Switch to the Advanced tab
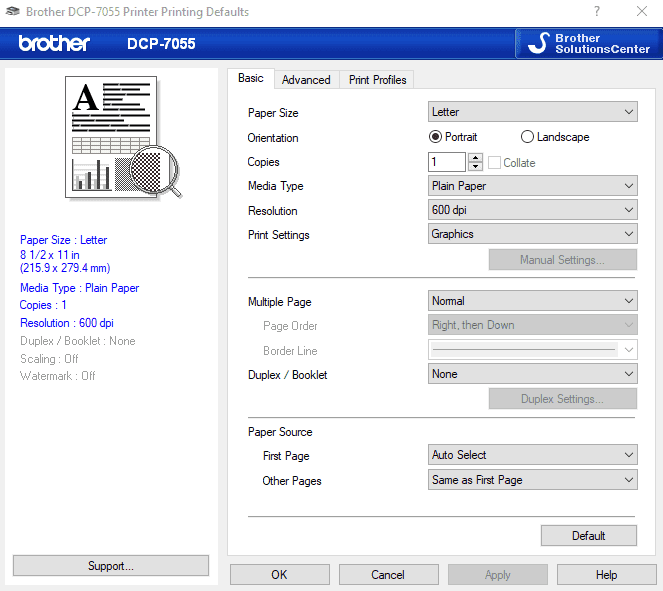The width and height of the screenshot is (663, 591). coord(306,80)
